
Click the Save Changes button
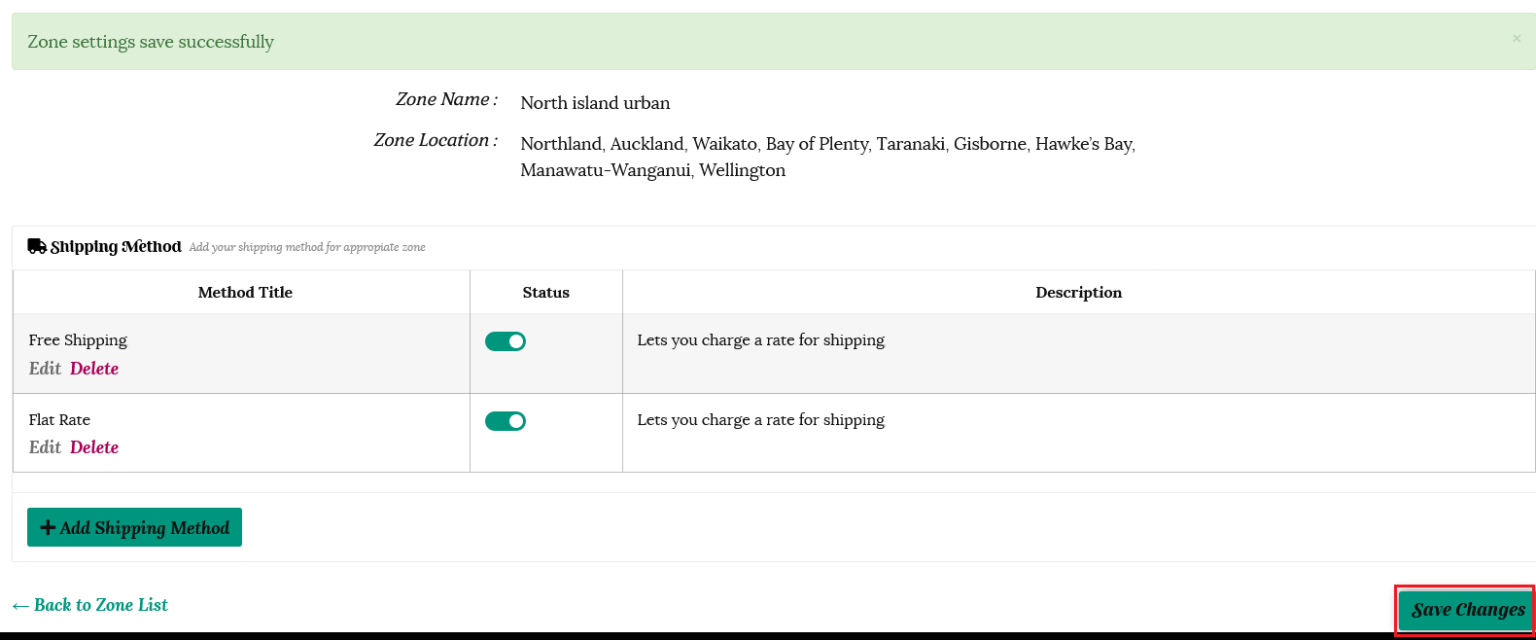click(x=1467, y=610)
